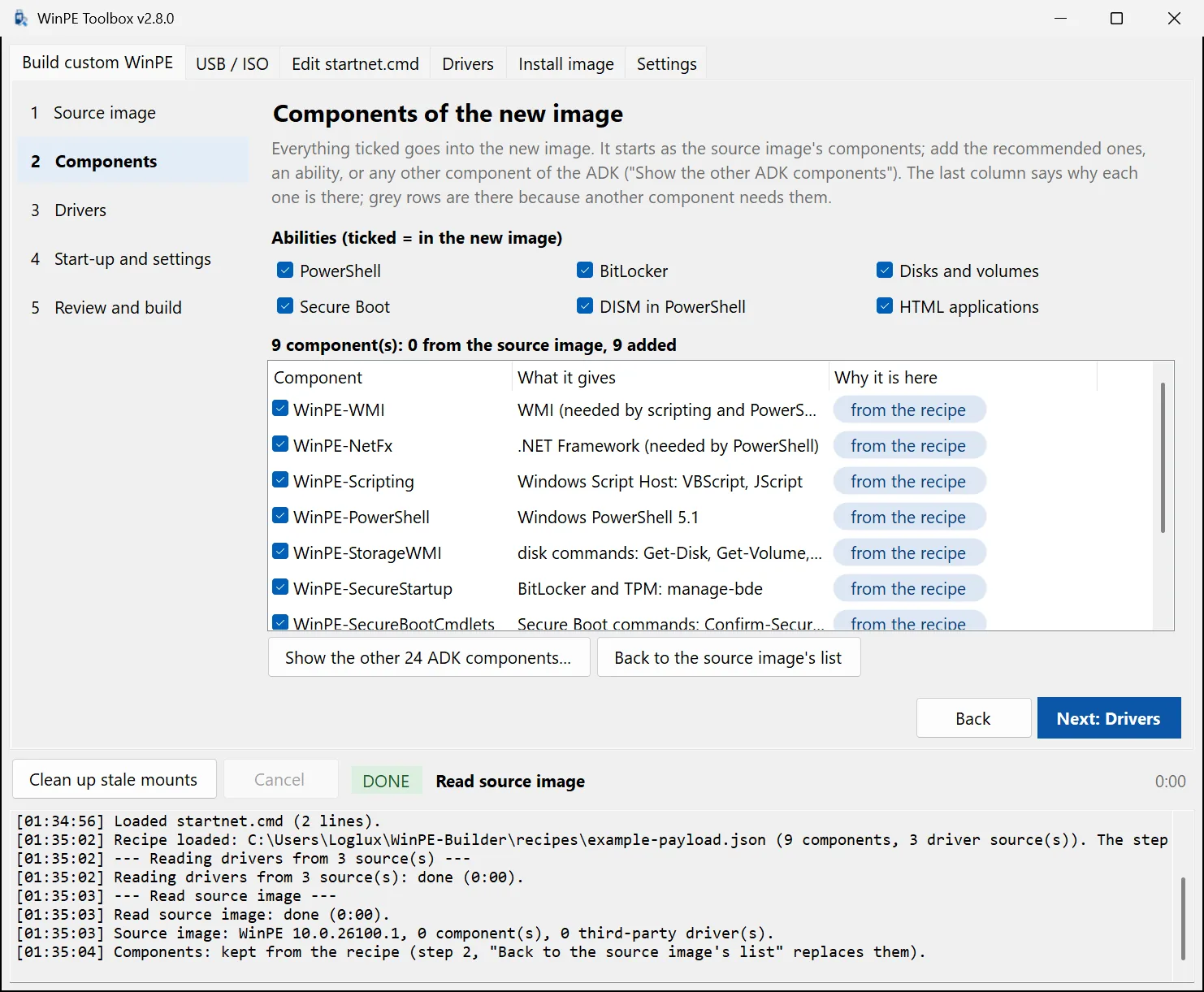Toggle the WinPE-NetFx component checkbox

[280, 444]
